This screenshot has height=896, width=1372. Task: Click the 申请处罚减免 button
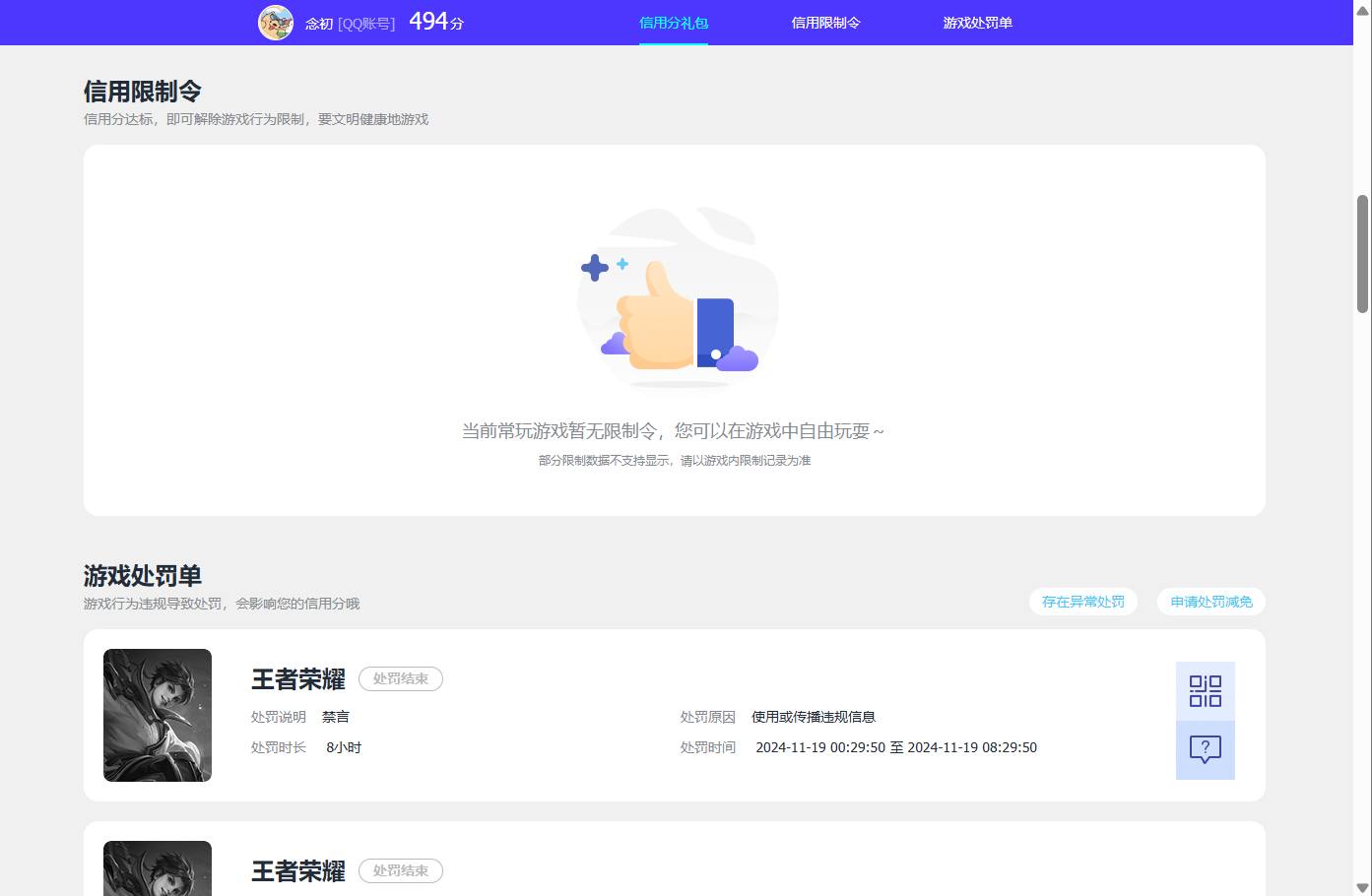pos(1210,602)
